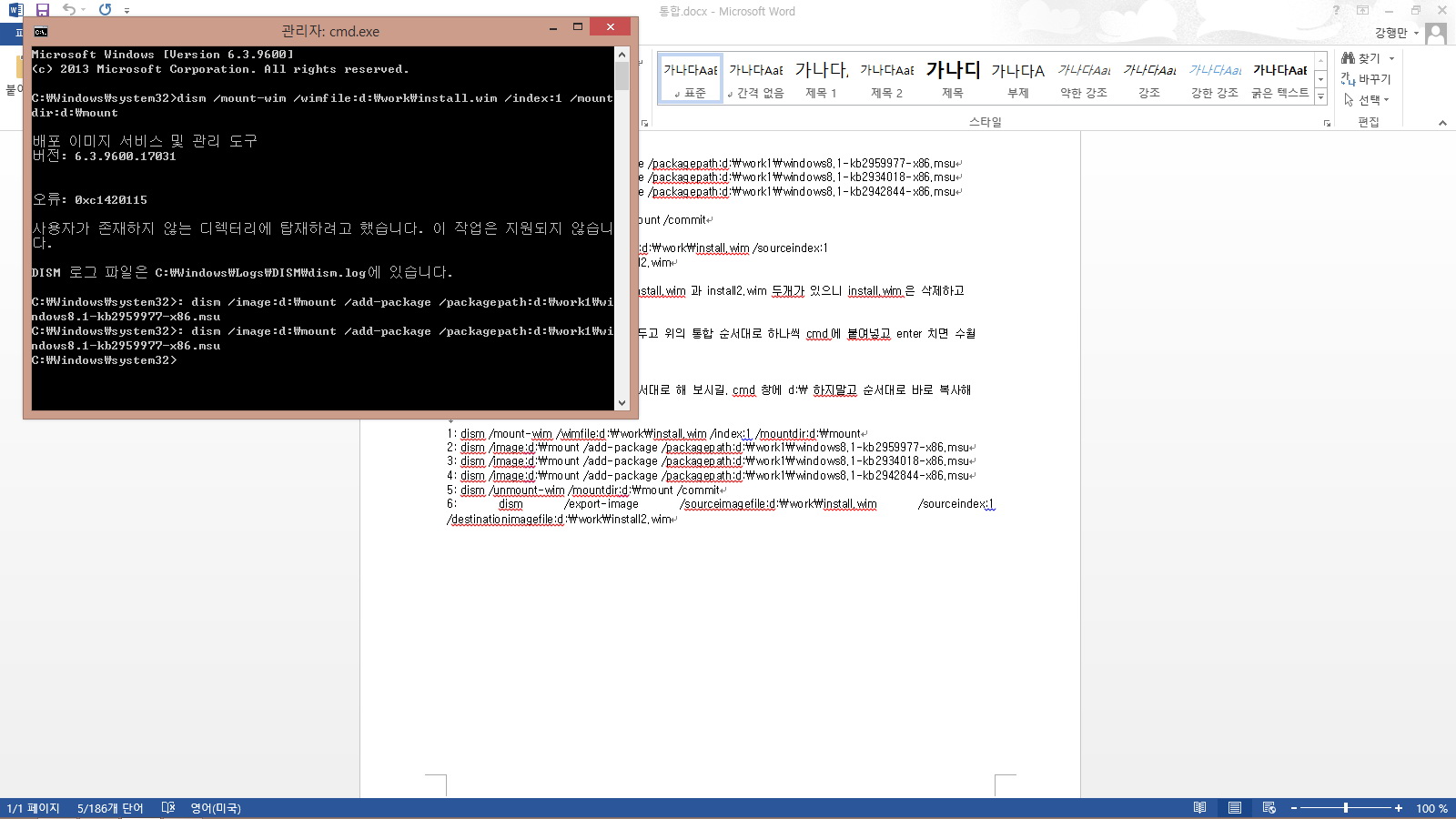Click the 스타일 group label on ribbon
The height and width of the screenshot is (819, 1456).
(x=985, y=122)
